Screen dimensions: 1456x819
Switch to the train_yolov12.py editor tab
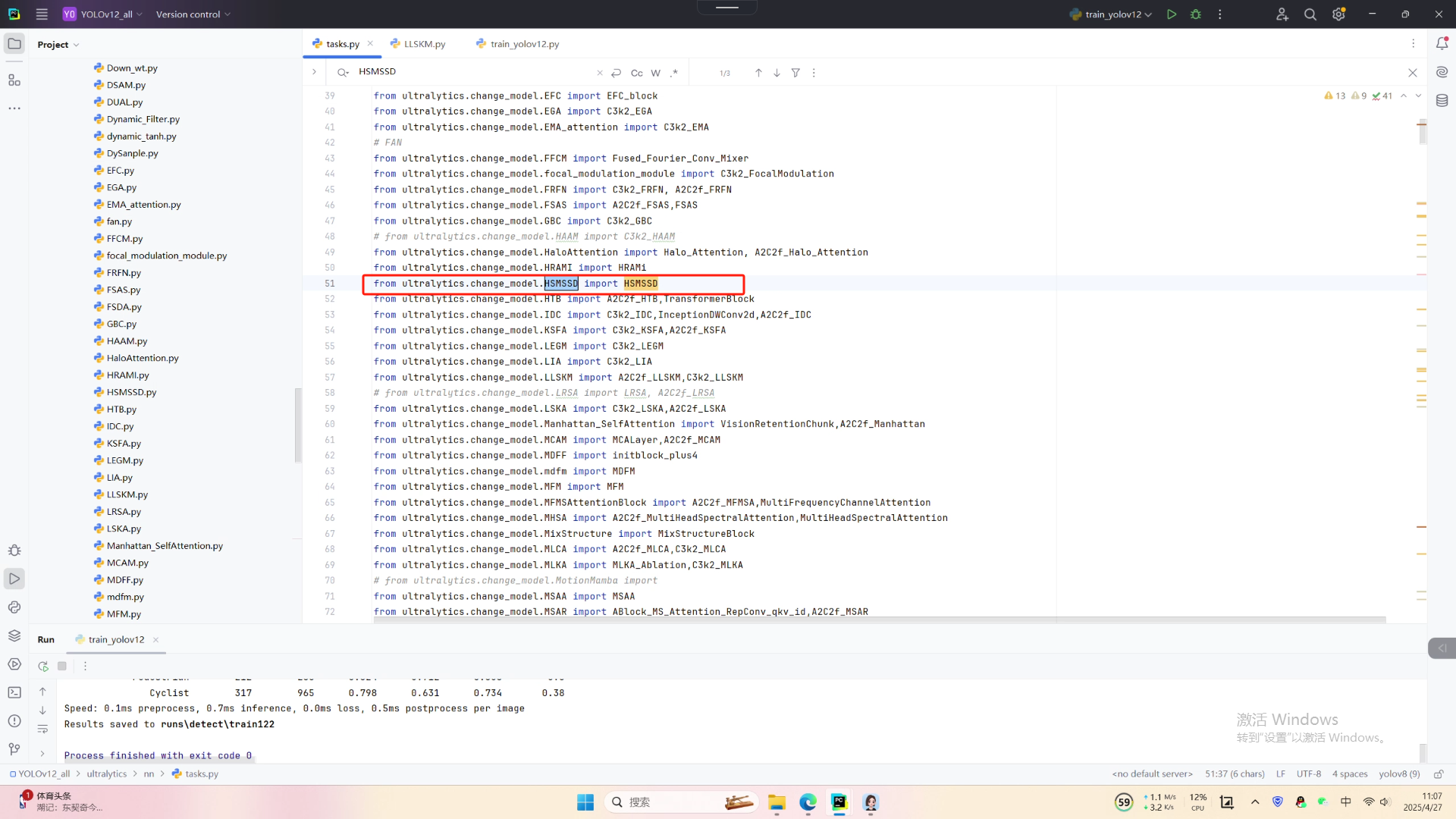524,44
